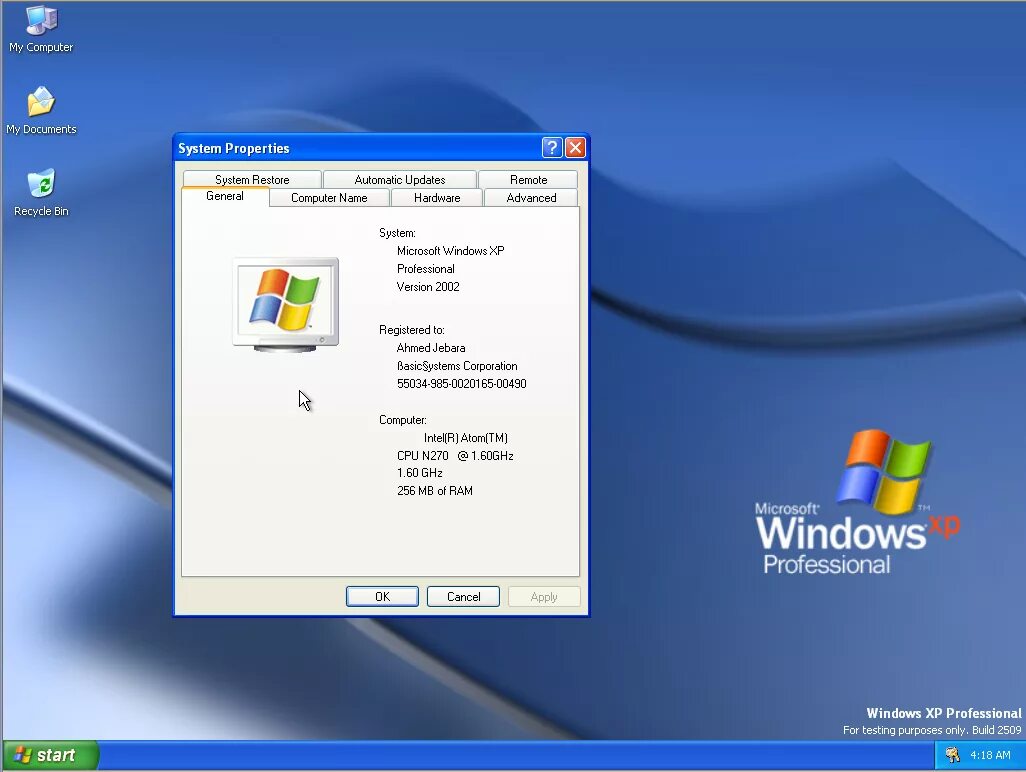Click the 'Computer:' label

click(x=402, y=420)
